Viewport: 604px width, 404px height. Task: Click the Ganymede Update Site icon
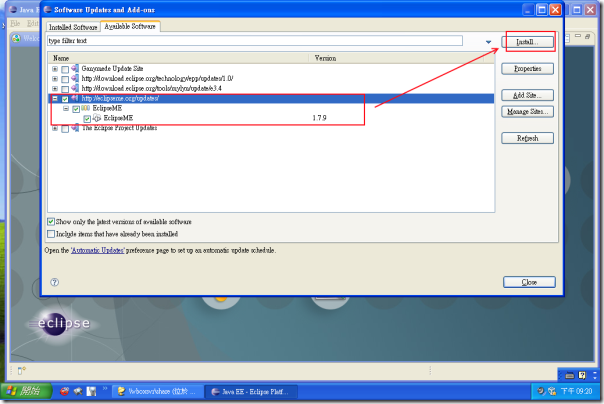75,69
